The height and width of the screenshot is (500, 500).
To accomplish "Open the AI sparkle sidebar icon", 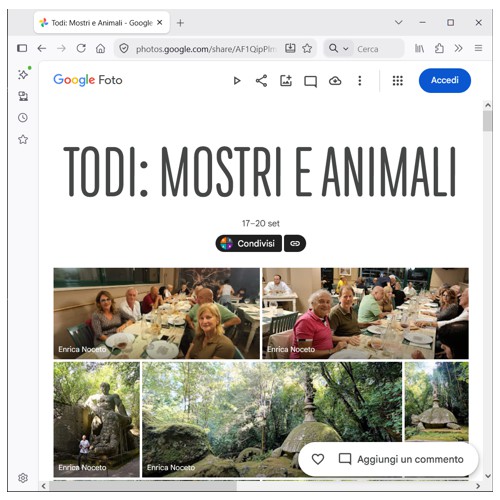I will pos(23,74).
